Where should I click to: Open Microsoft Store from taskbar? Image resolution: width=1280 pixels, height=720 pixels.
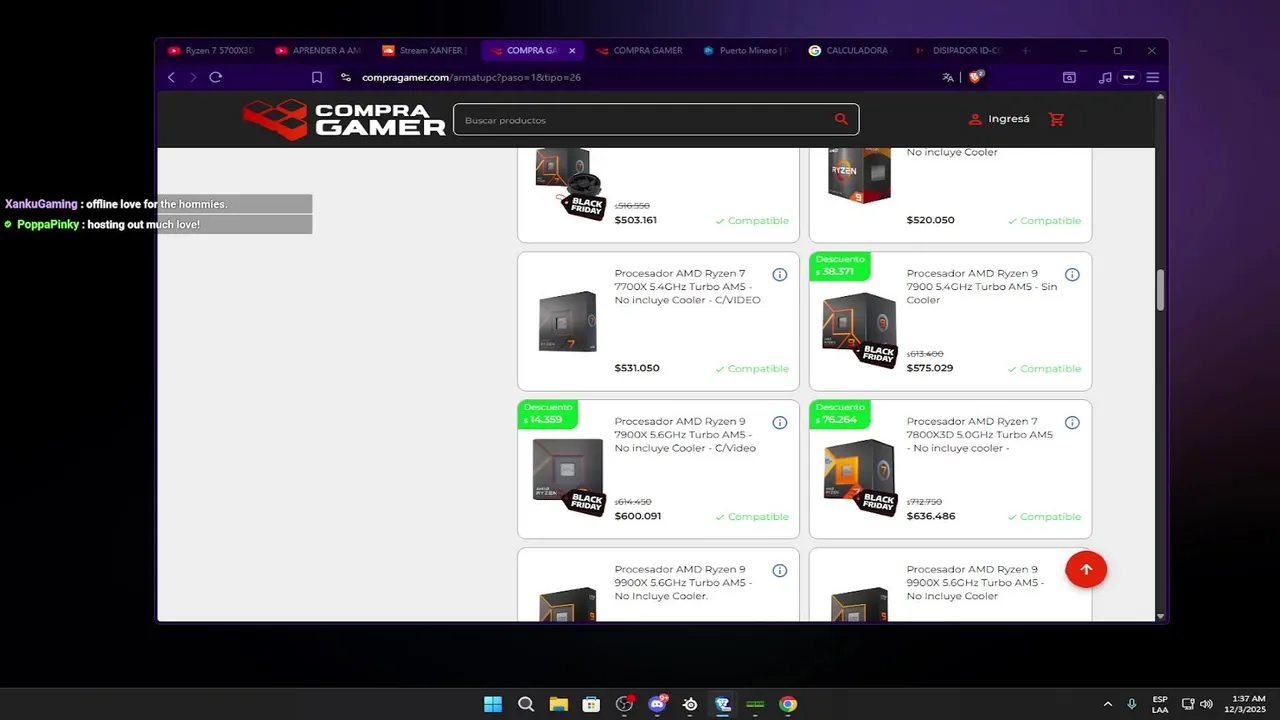pos(591,704)
